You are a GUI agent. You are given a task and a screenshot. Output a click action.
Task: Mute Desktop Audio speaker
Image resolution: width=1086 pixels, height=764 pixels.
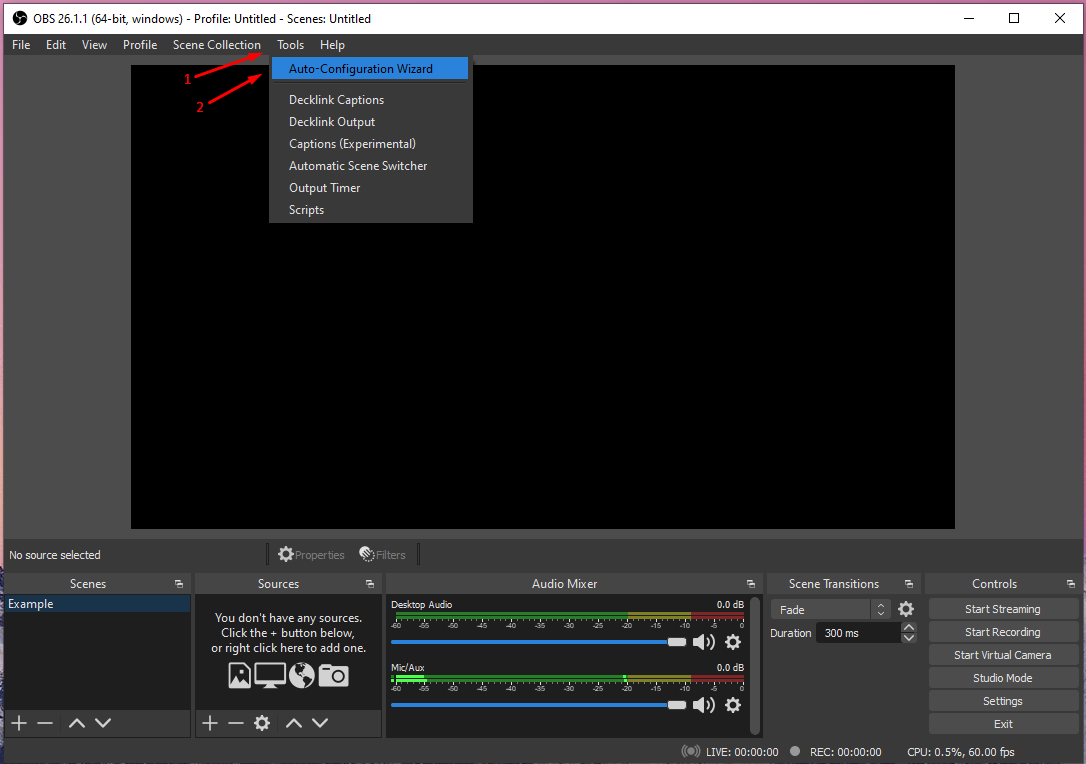[704, 642]
